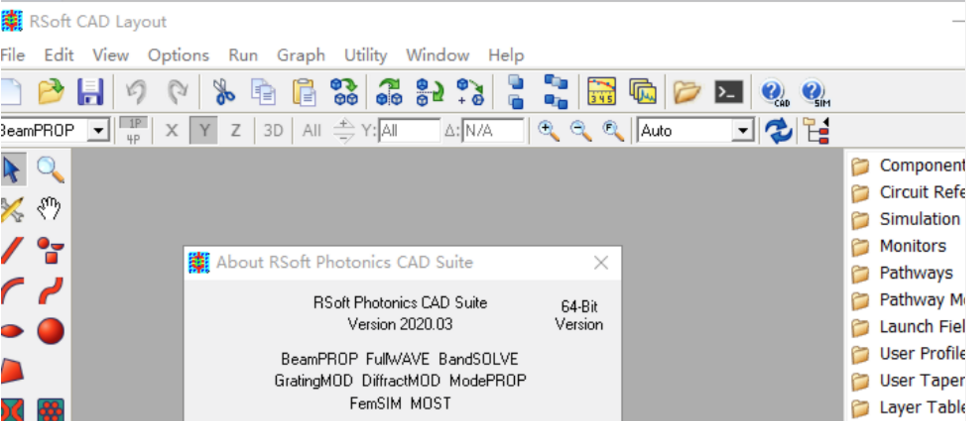Close the About RSoft Photonics CAD Suite dialog

coord(601,263)
